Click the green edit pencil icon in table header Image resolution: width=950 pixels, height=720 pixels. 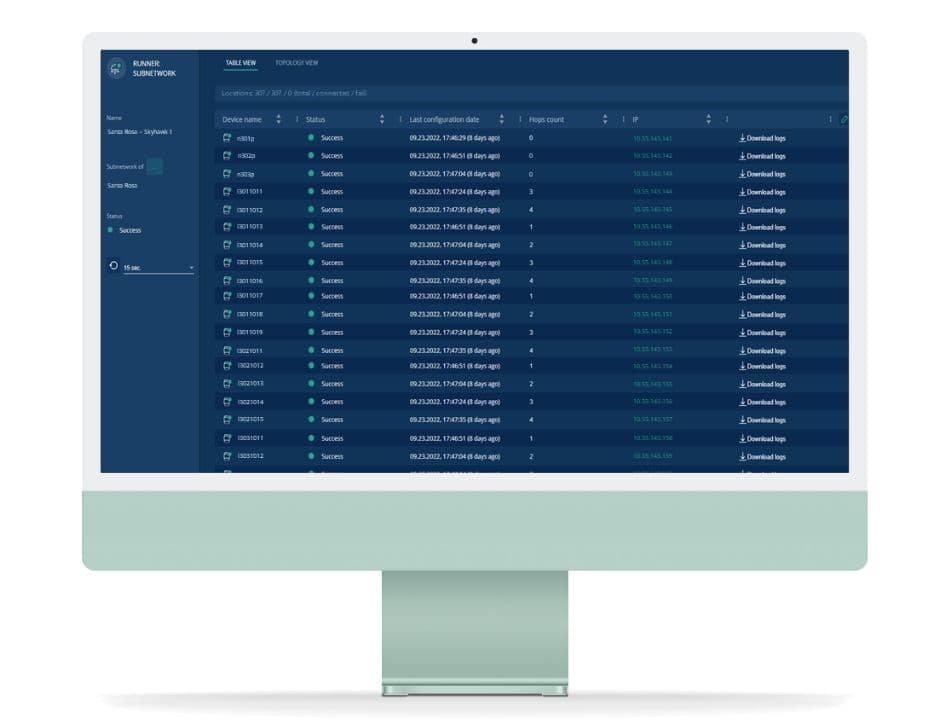tap(843, 119)
